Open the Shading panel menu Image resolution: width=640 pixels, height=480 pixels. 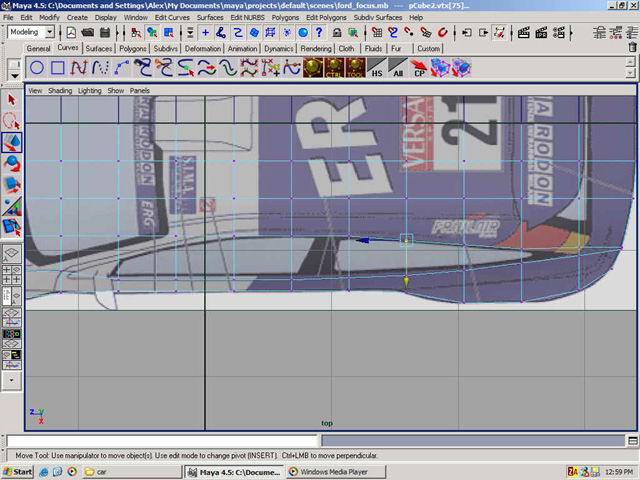(60, 90)
